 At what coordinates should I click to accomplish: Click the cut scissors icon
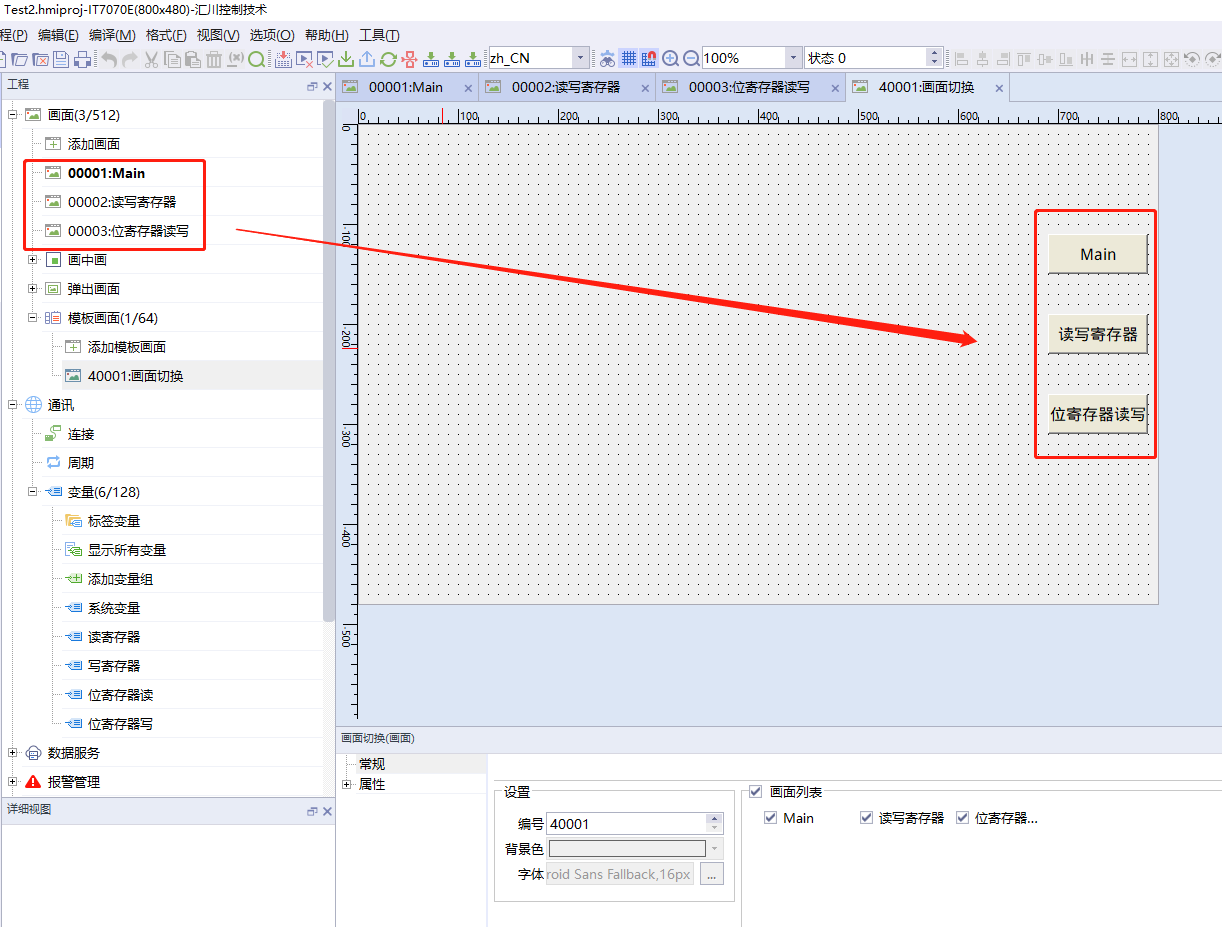pyautogui.click(x=151, y=59)
